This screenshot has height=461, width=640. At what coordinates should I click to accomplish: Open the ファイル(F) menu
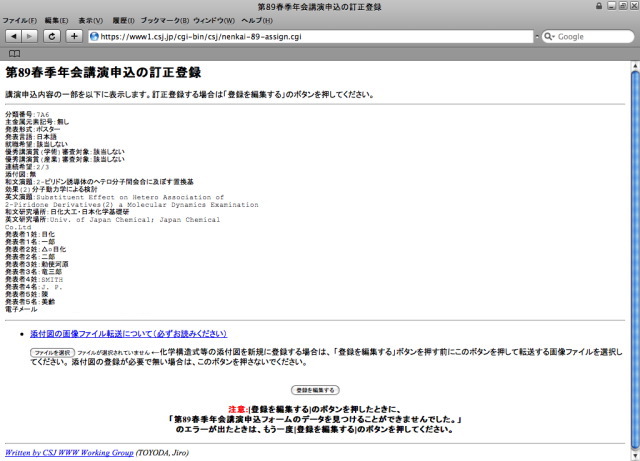(20, 20)
